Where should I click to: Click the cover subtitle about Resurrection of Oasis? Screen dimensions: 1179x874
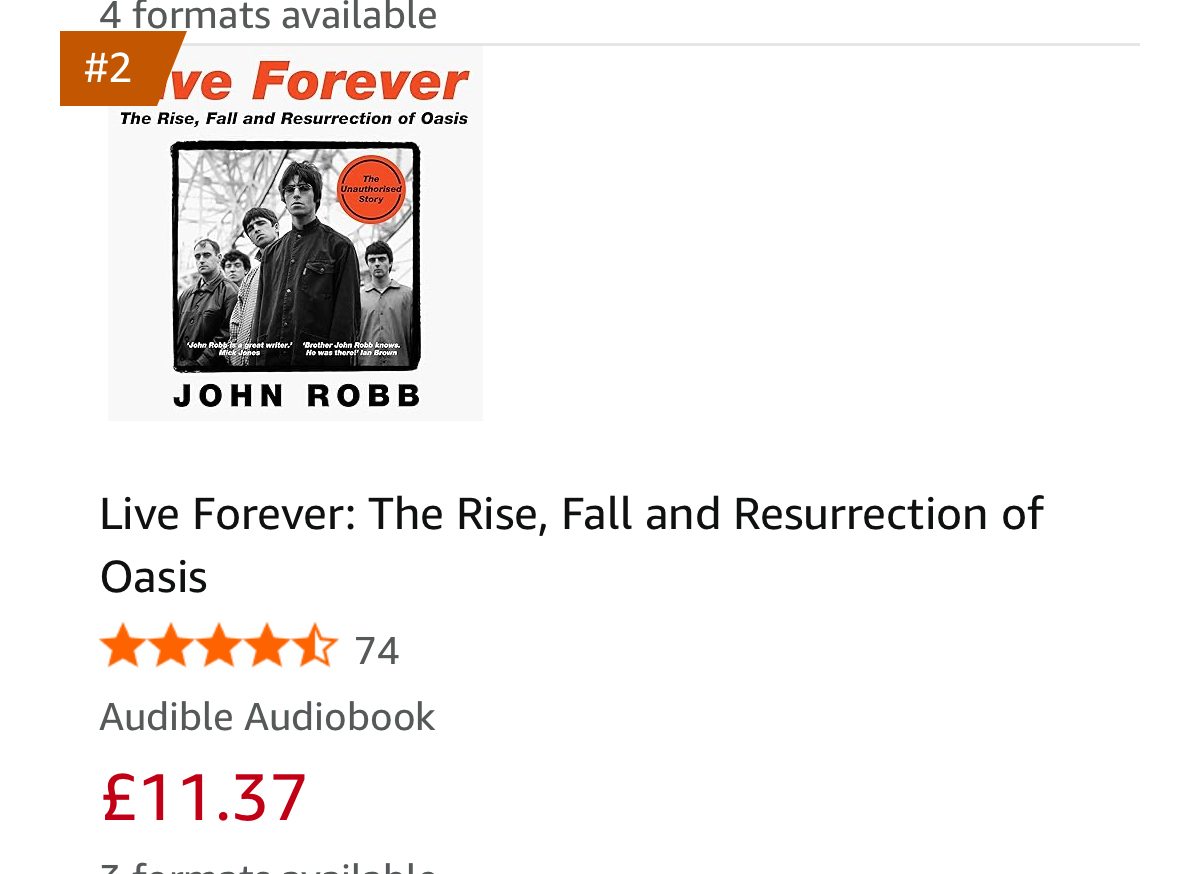(294, 118)
